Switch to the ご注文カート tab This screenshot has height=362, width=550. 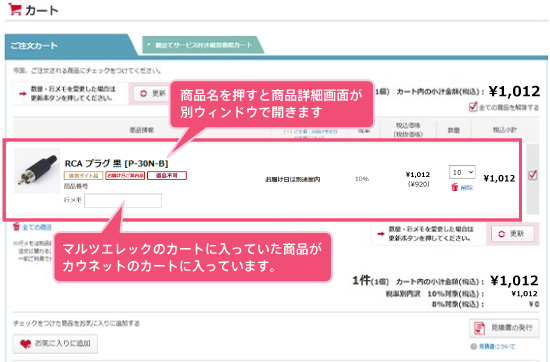(x=70, y=46)
